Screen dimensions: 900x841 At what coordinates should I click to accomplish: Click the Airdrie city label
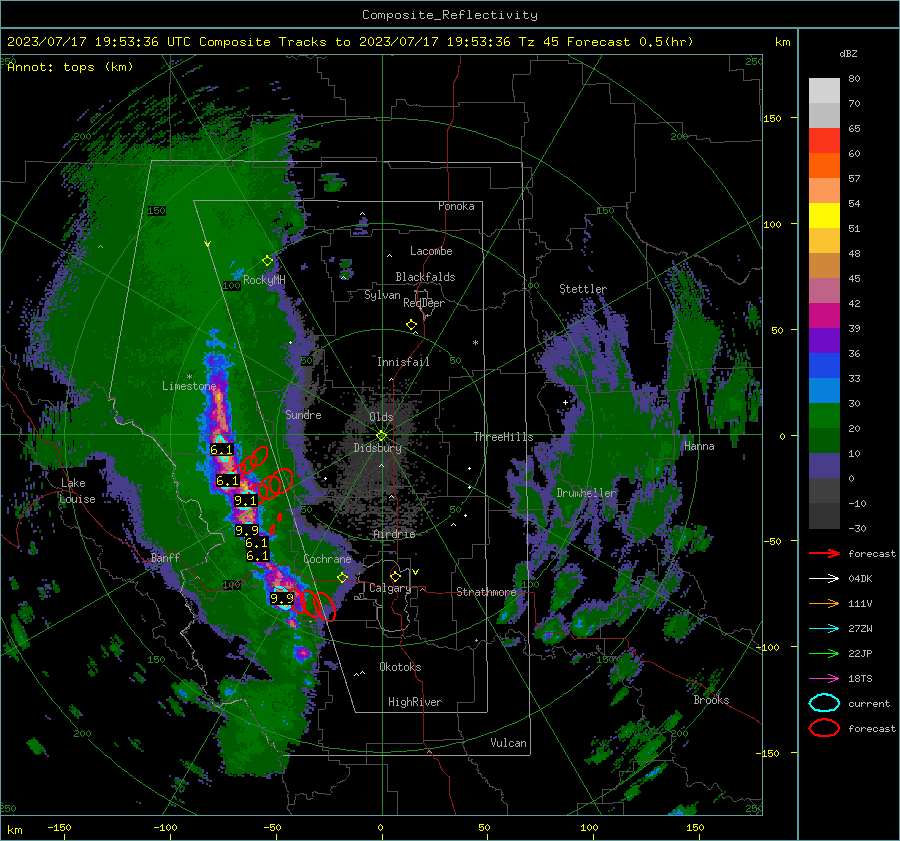pos(394,534)
